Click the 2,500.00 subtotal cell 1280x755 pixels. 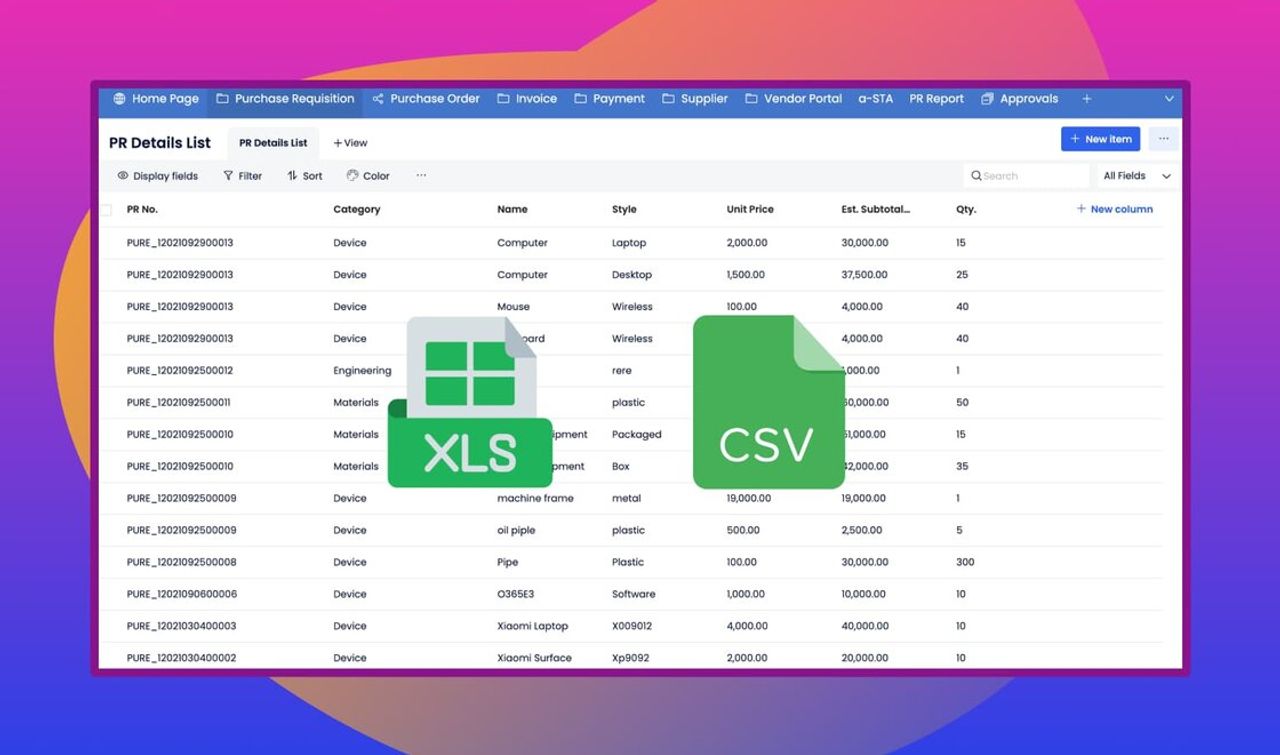pos(861,531)
